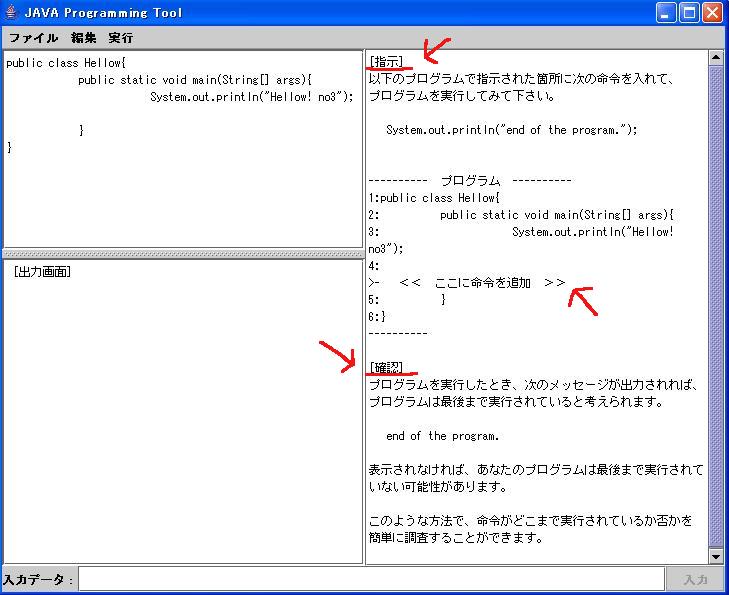
Task: Maximize the JAVA Programming Tool window
Action: click(689, 13)
